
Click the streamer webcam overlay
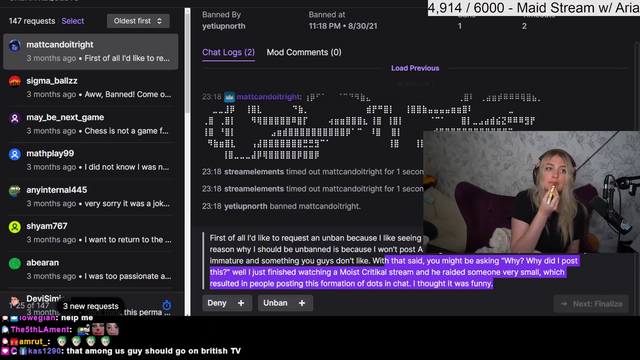click(531, 192)
